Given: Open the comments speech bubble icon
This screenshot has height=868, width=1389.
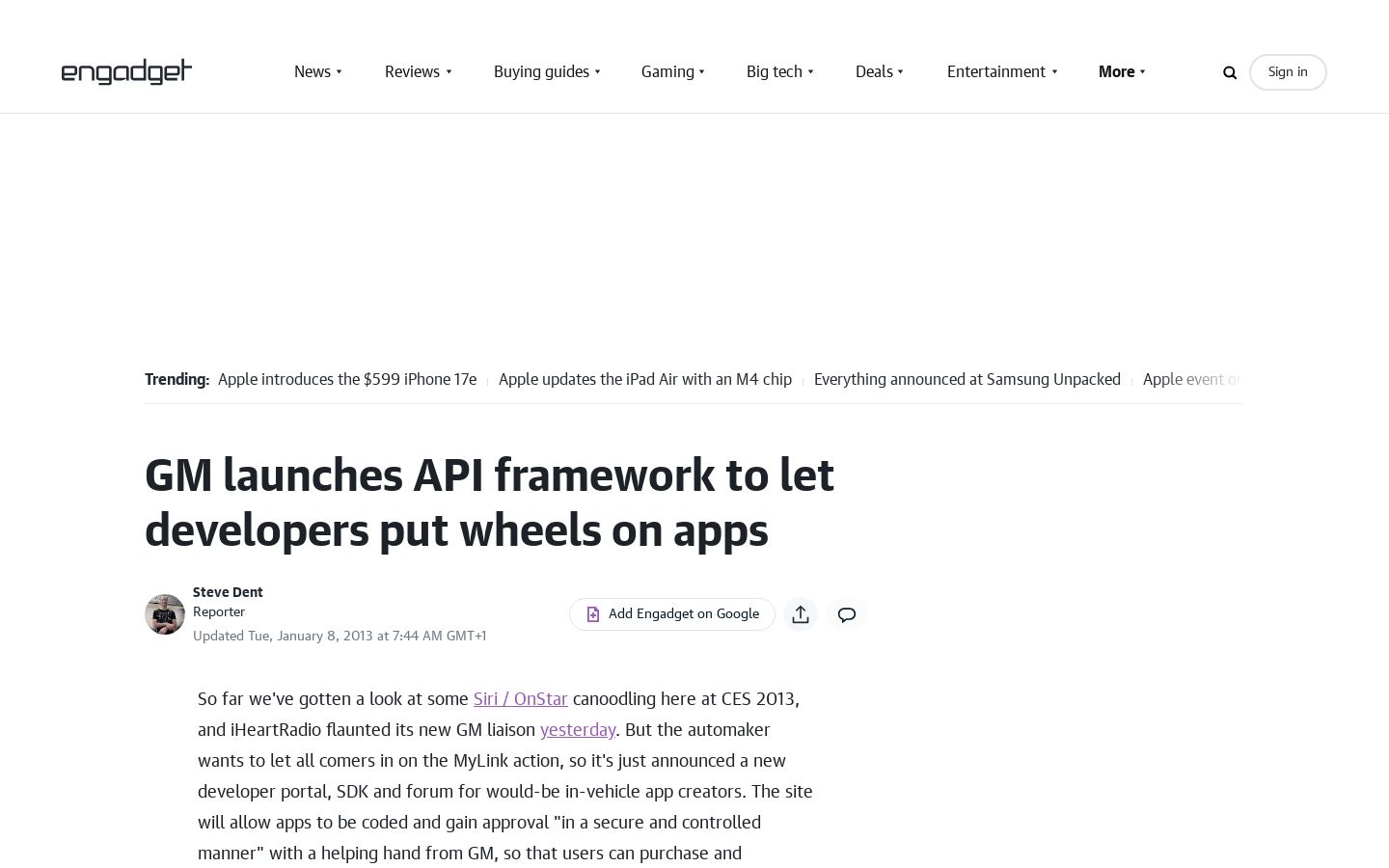Looking at the screenshot, I should point(847,614).
